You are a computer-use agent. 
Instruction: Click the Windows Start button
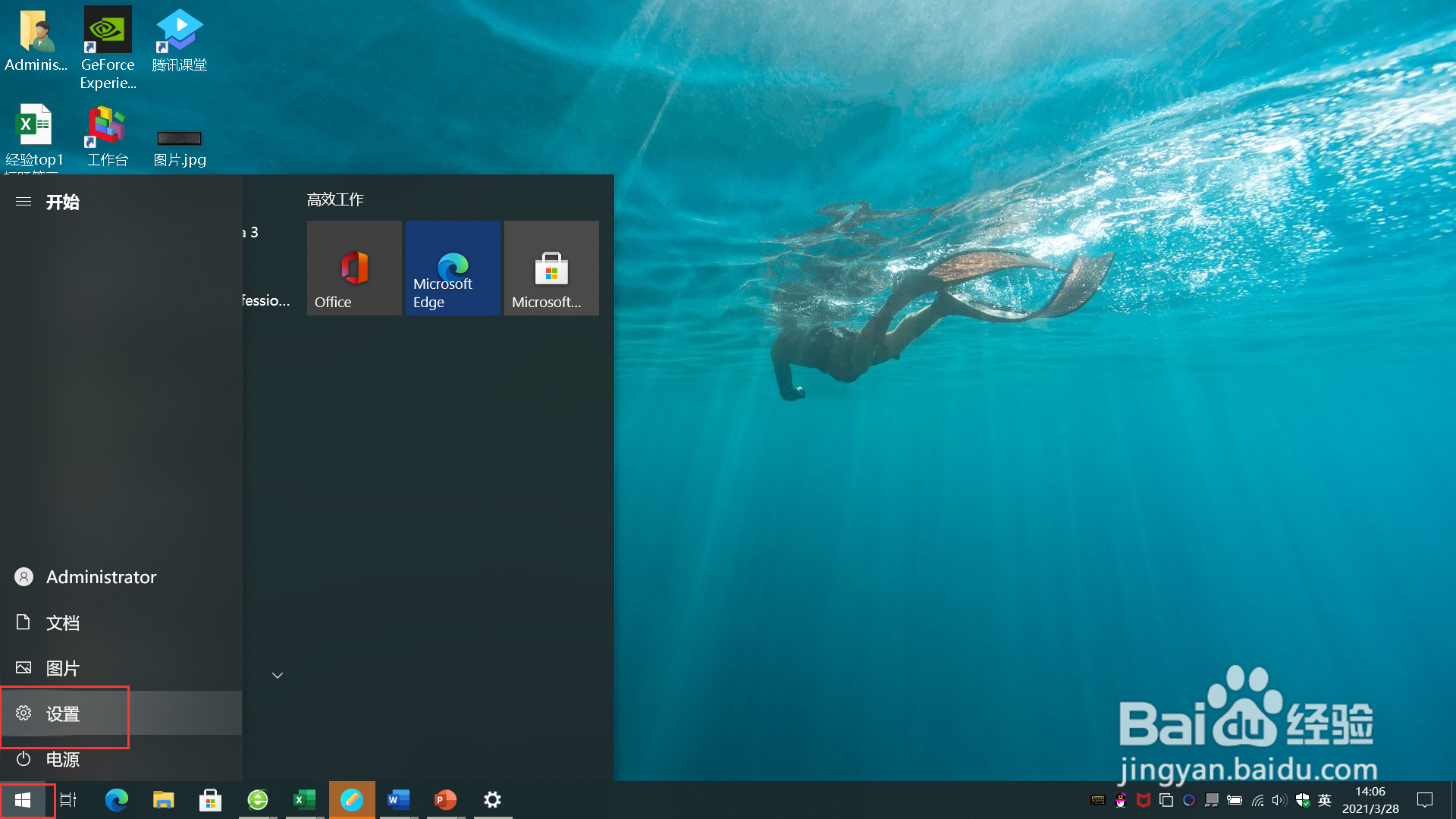[23, 800]
